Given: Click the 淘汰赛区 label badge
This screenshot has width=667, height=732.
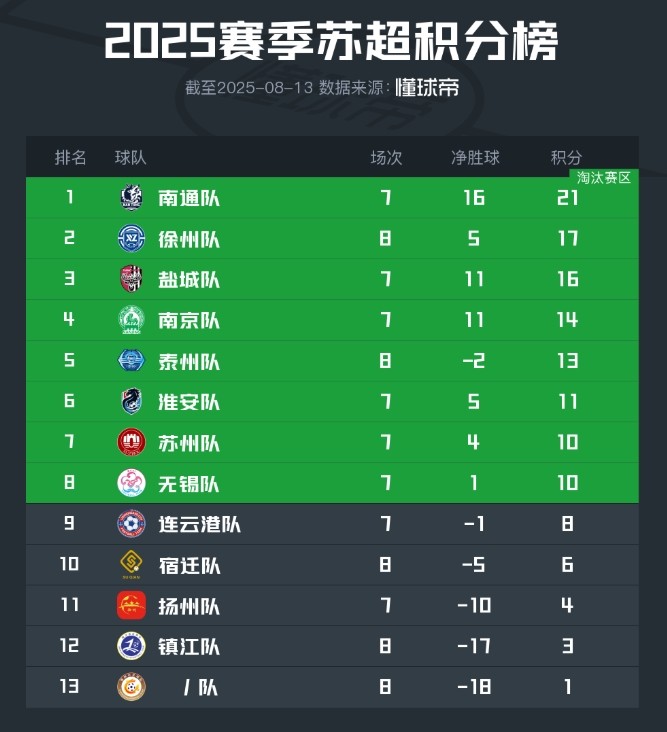Looking at the screenshot, I should [604, 178].
